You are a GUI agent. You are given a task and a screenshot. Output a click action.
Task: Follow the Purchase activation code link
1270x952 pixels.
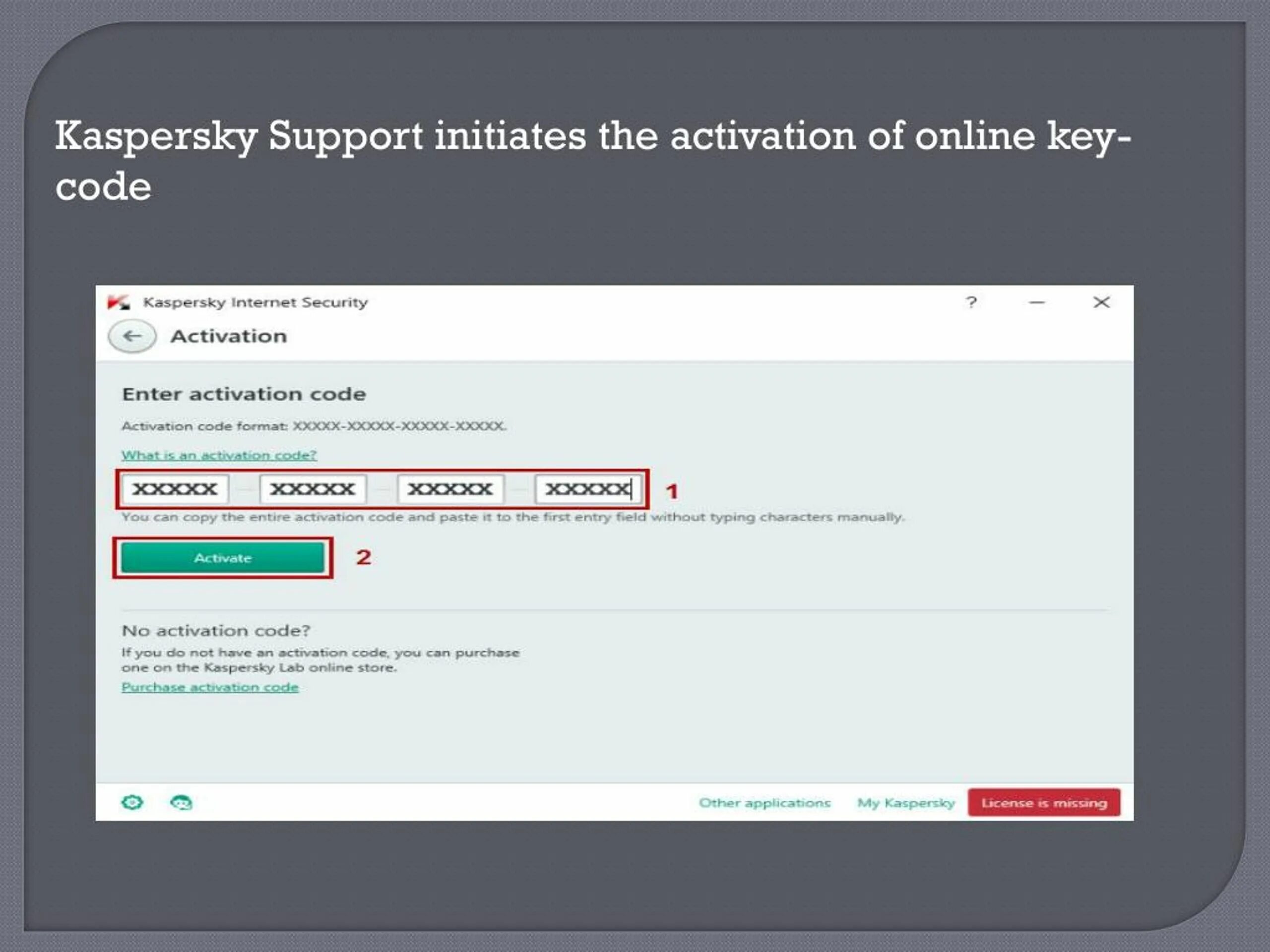point(210,687)
